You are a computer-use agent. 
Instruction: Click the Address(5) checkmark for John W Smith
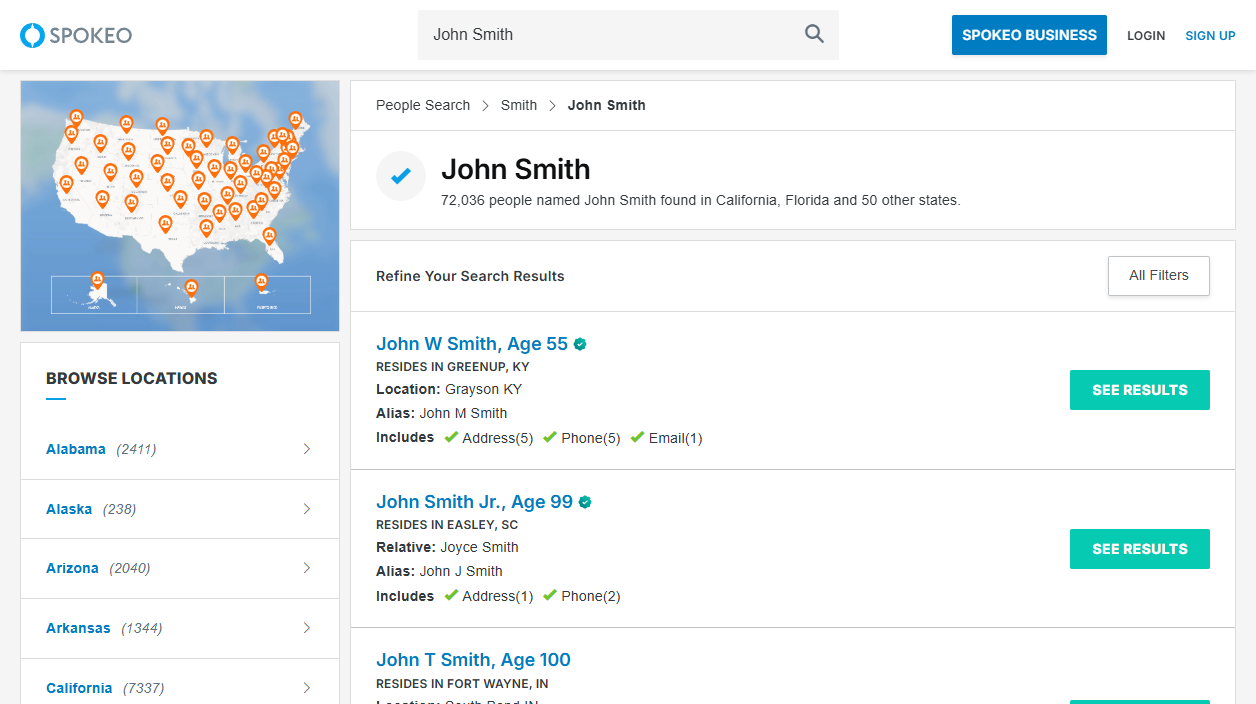click(x=451, y=437)
